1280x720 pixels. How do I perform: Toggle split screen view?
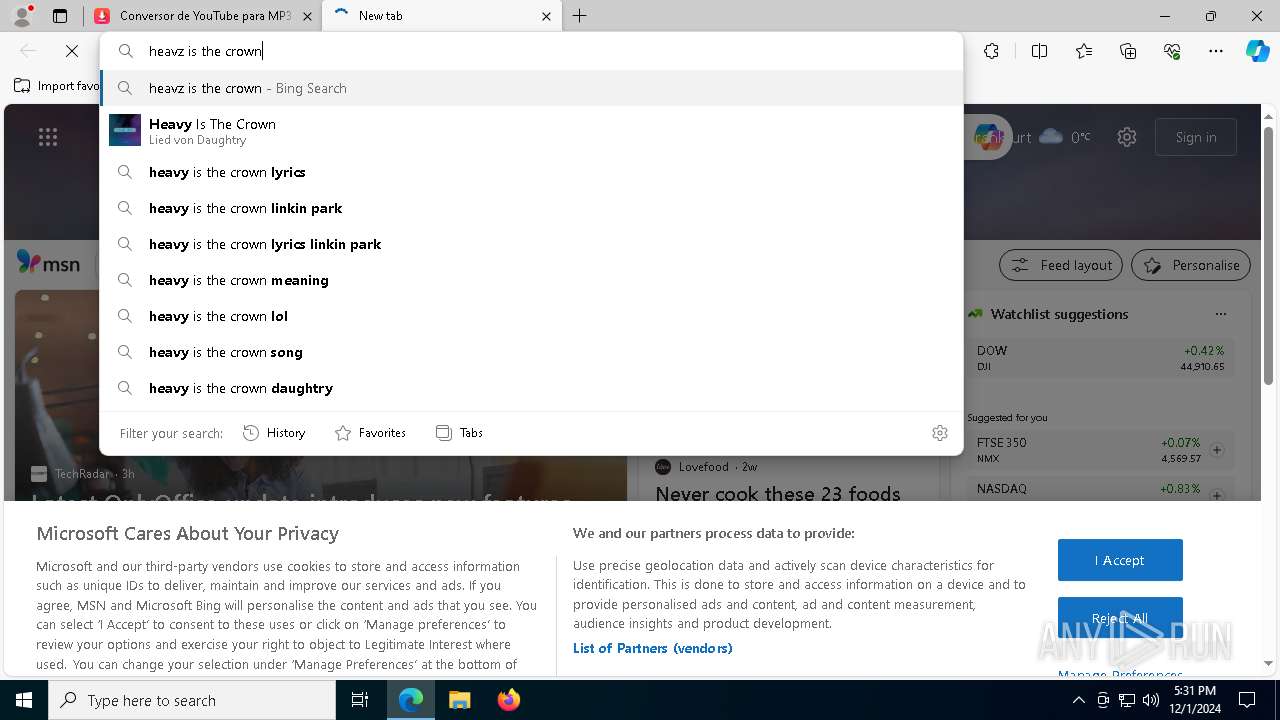click(x=1039, y=51)
